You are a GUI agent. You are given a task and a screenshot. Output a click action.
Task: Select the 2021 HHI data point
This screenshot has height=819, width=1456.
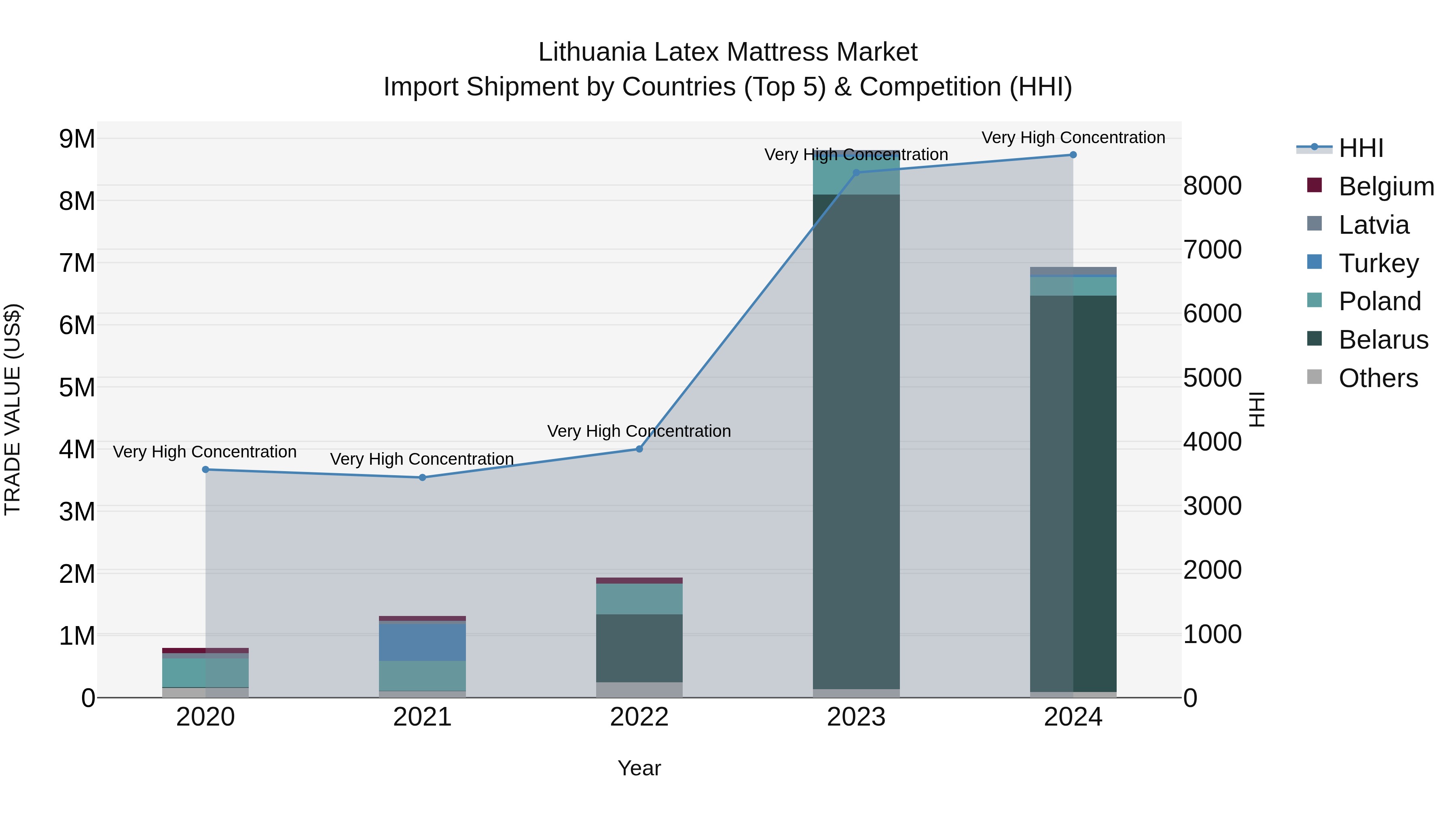tap(422, 478)
